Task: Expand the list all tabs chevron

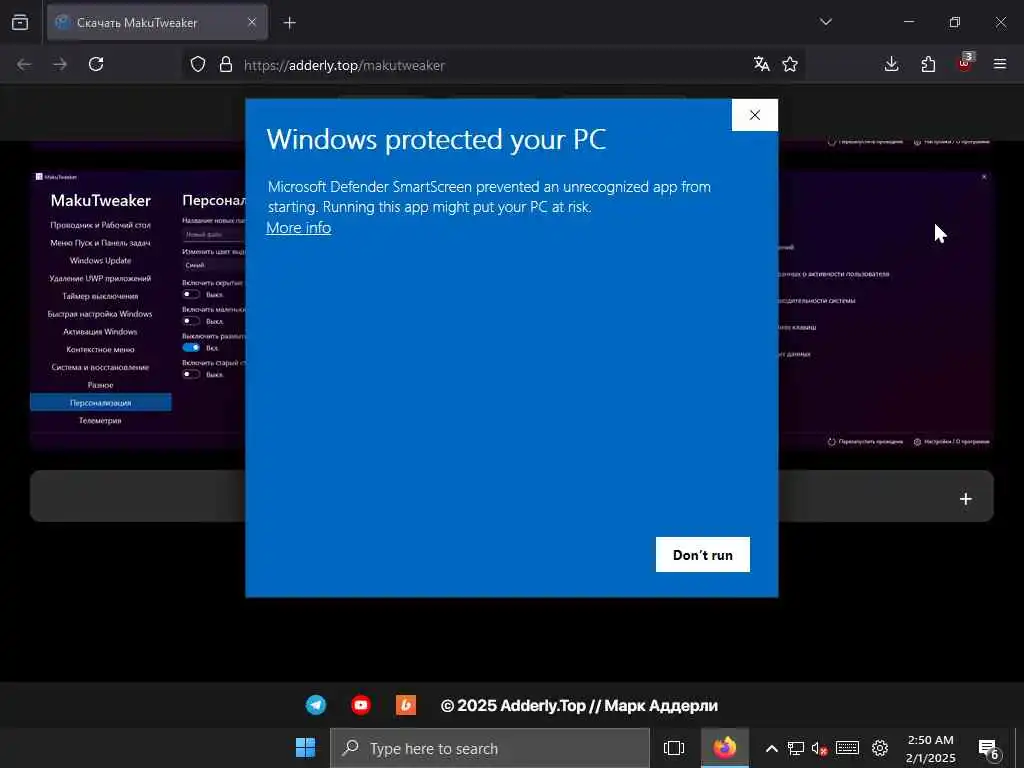Action: pos(826,22)
